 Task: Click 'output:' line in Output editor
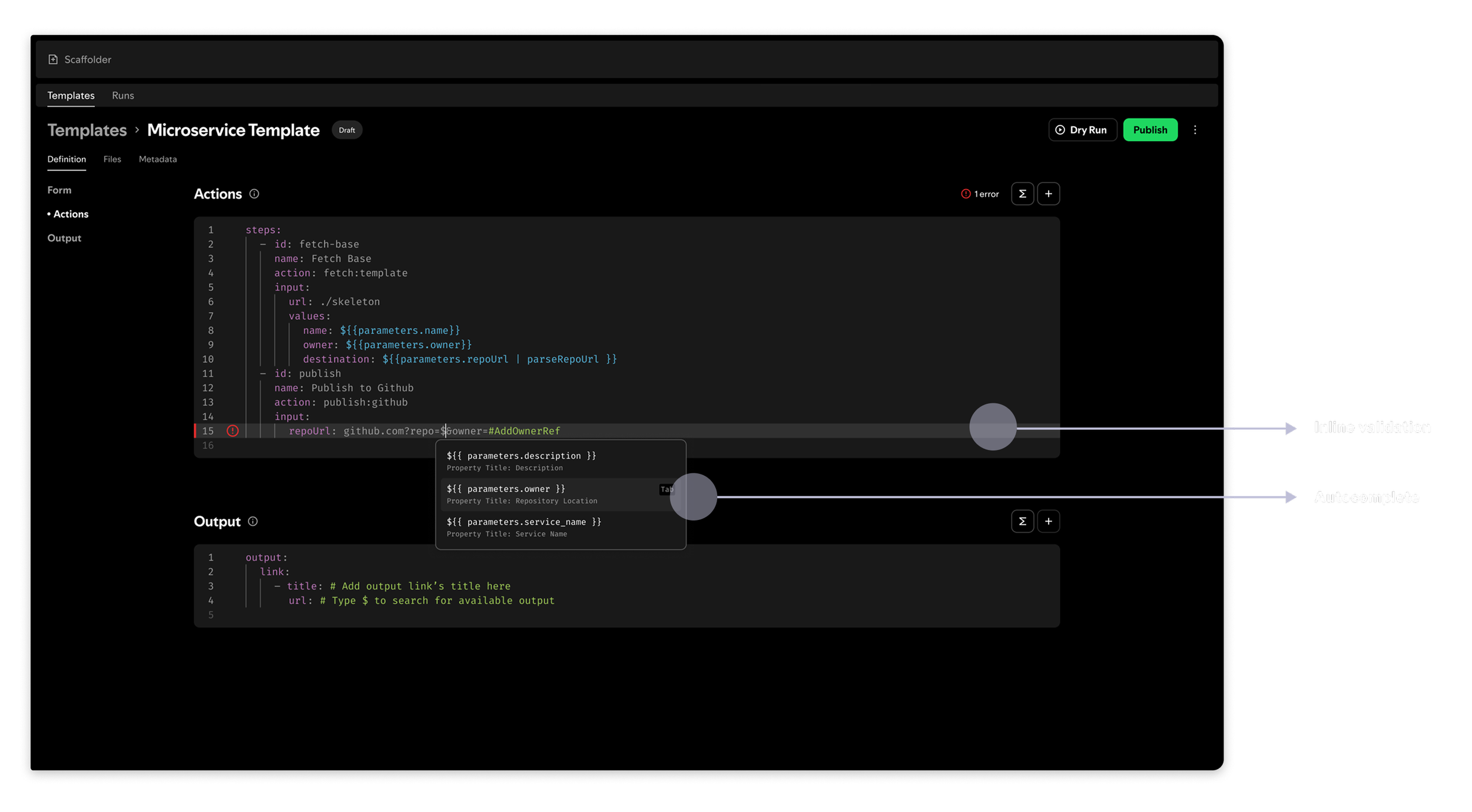click(266, 558)
